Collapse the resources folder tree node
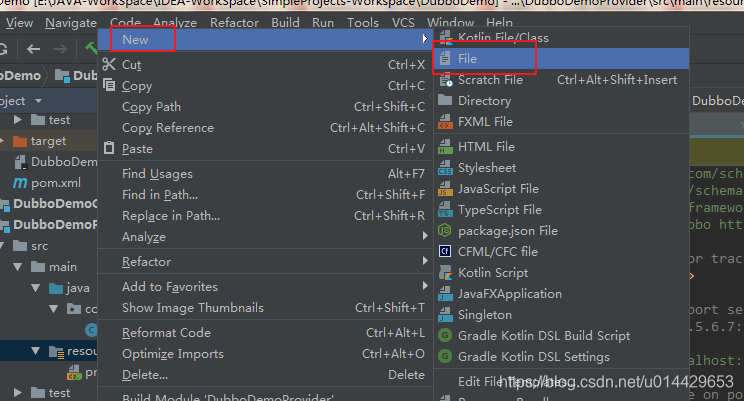 [x=36, y=351]
